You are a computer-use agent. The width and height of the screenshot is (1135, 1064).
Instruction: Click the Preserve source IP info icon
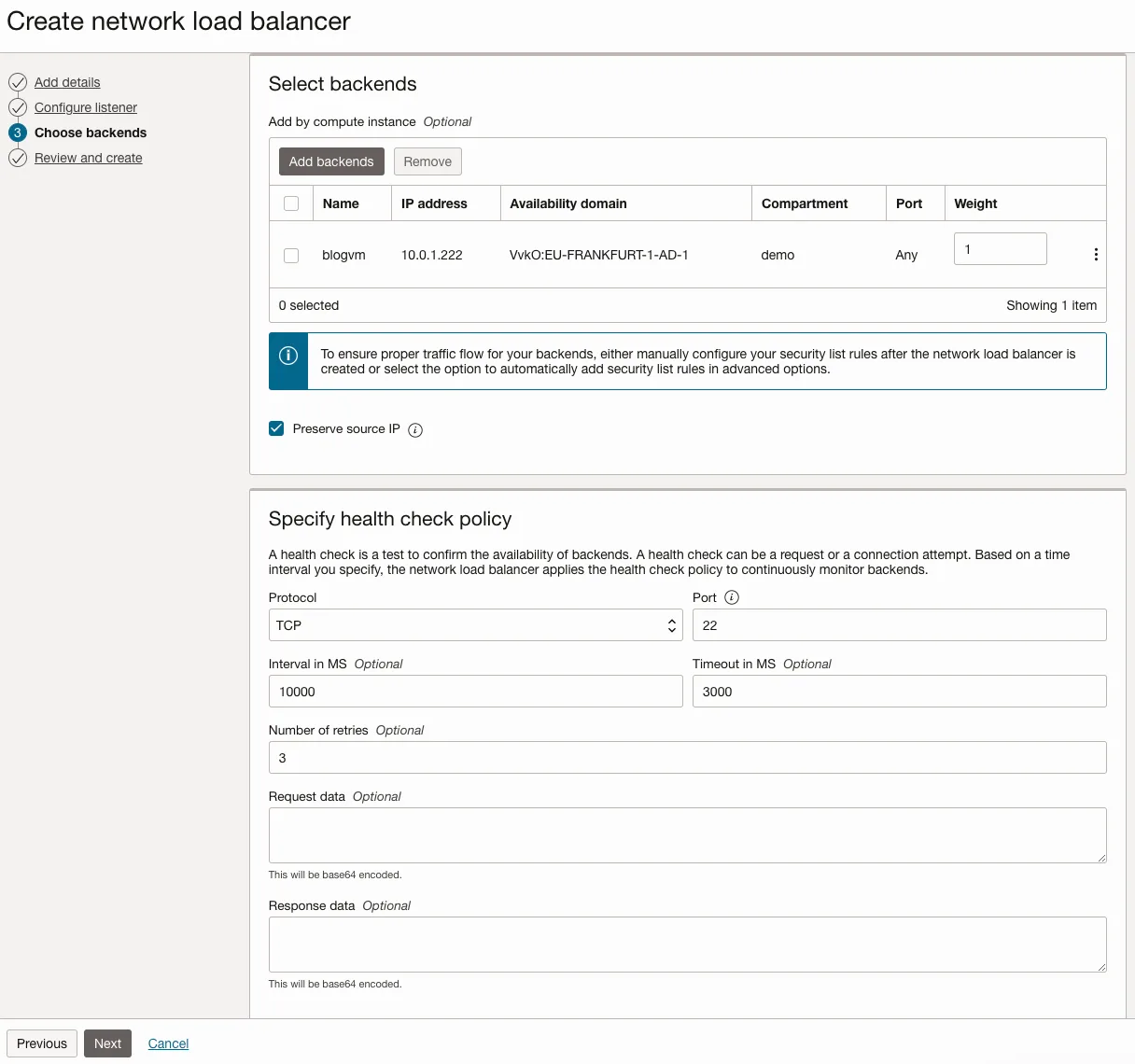[x=415, y=430]
